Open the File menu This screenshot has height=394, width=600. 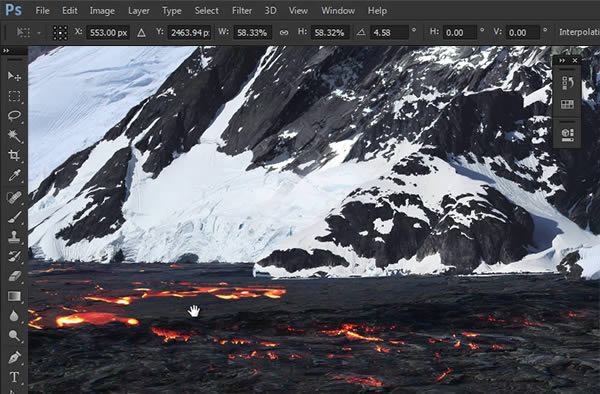[x=42, y=11]
